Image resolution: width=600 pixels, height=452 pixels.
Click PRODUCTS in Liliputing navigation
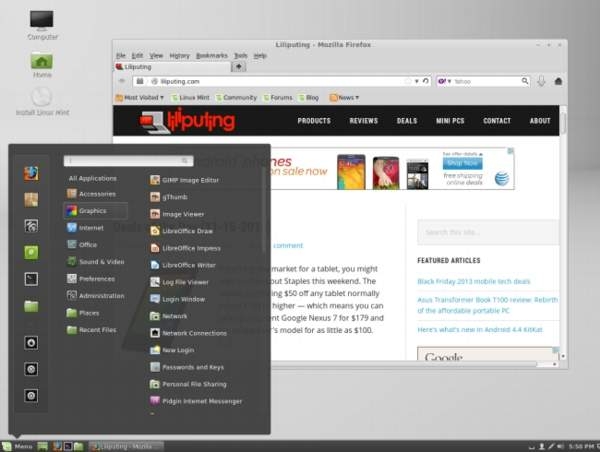pos(314,121)
